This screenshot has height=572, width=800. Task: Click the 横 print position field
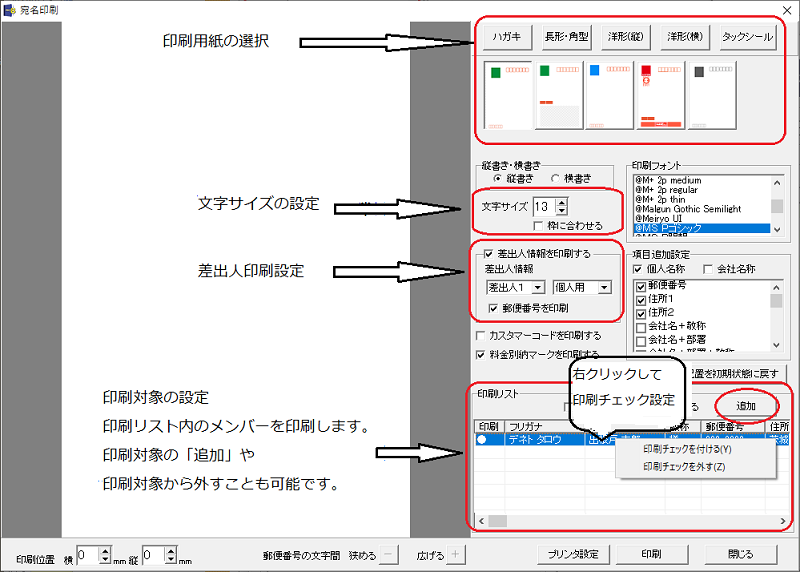click(88, 555)
